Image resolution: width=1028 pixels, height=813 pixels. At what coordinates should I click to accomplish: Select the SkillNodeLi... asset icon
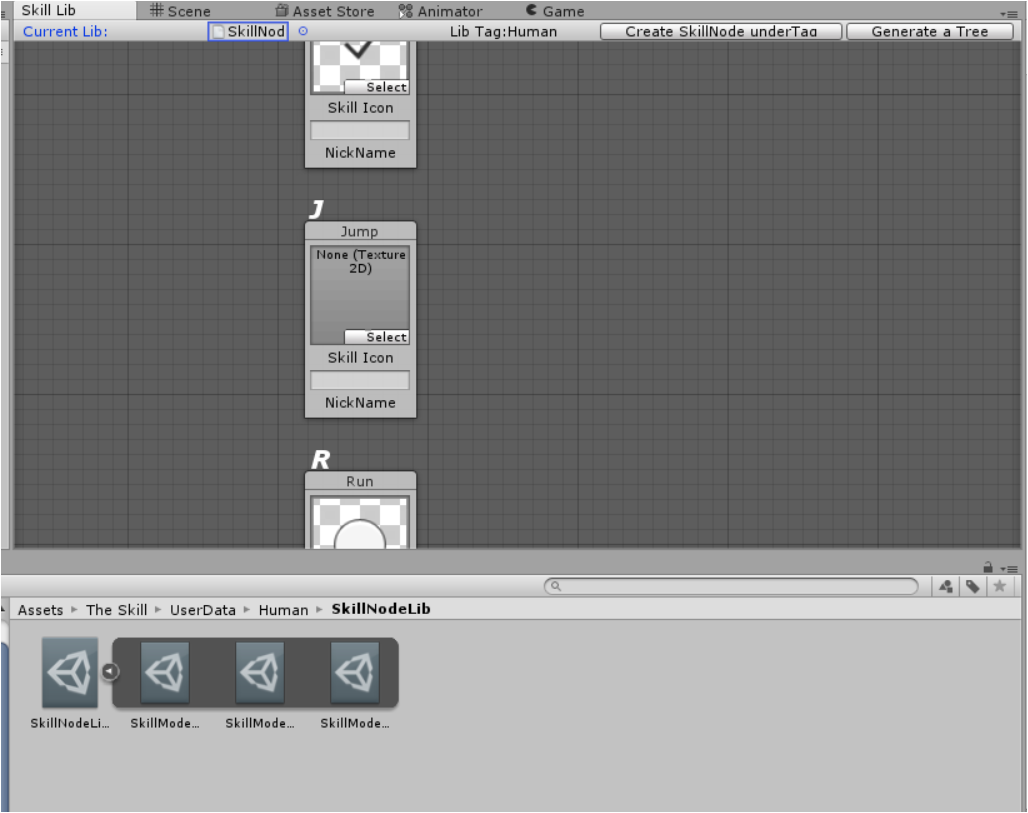69,673
